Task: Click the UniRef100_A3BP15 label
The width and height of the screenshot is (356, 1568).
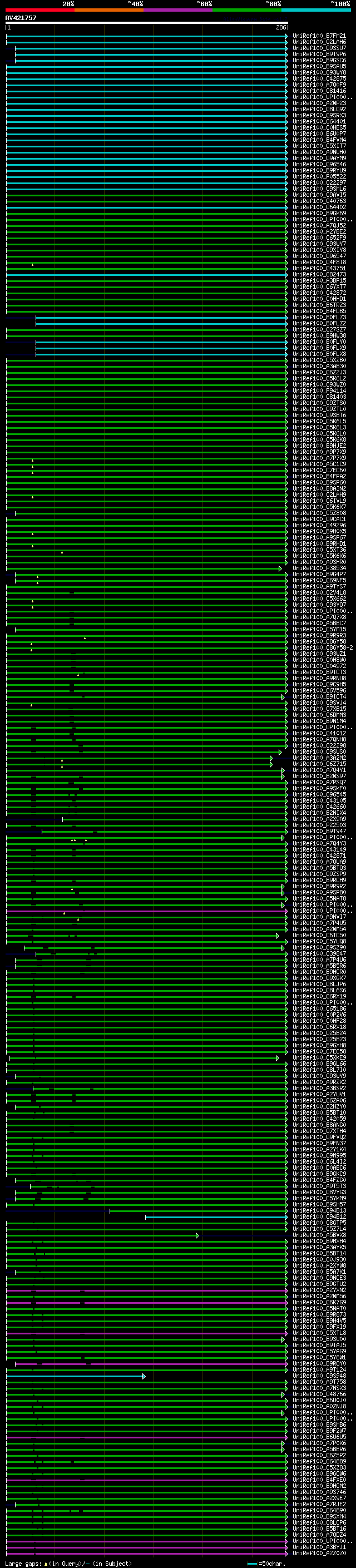Action: (319, 280)
